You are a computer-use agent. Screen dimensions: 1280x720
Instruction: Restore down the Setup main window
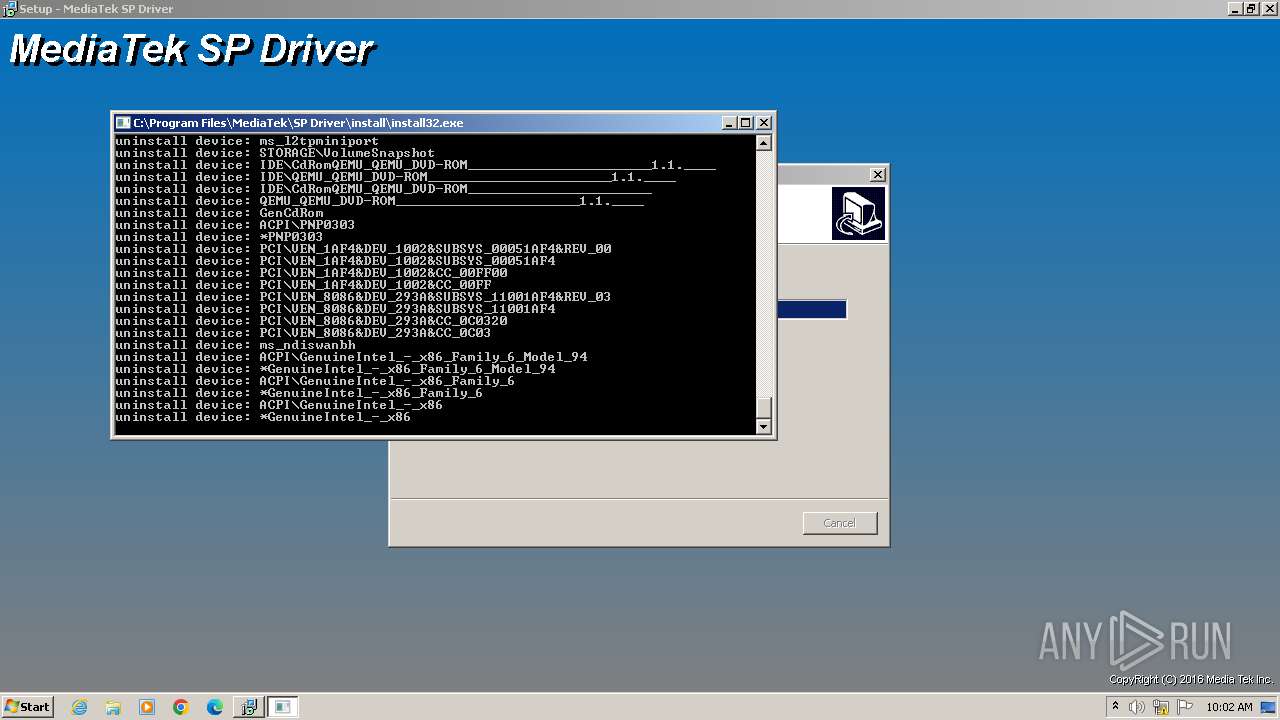click(x=1251, y=8)
